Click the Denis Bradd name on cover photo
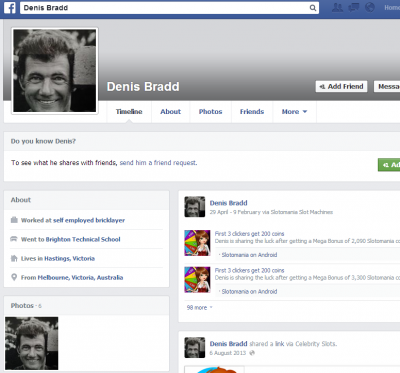400x373 pixels. coord(143,87)
